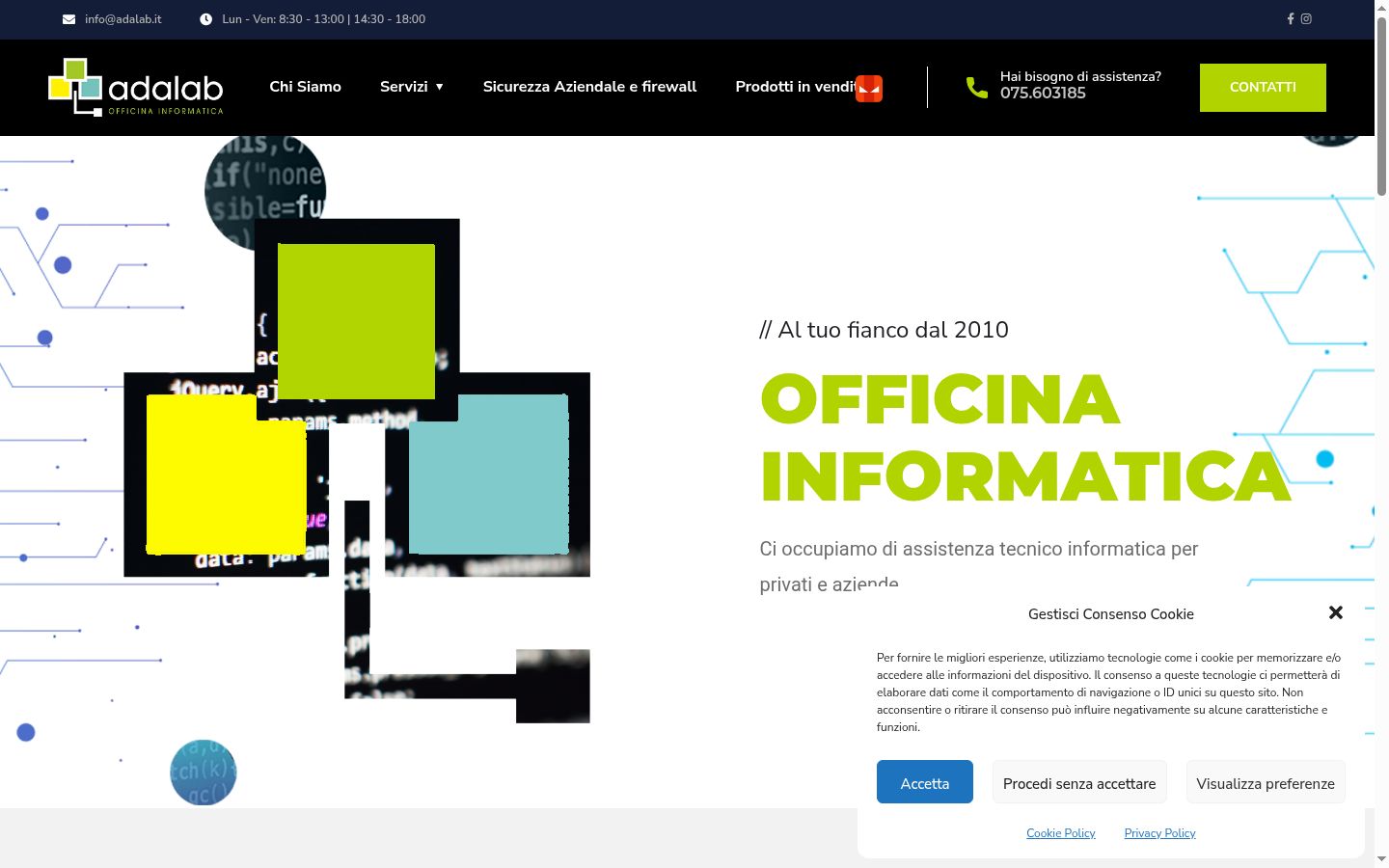This screenshot has width=1389, height=868.
Task: Click the green phone handset icon
Action: [x=977, y=88]
